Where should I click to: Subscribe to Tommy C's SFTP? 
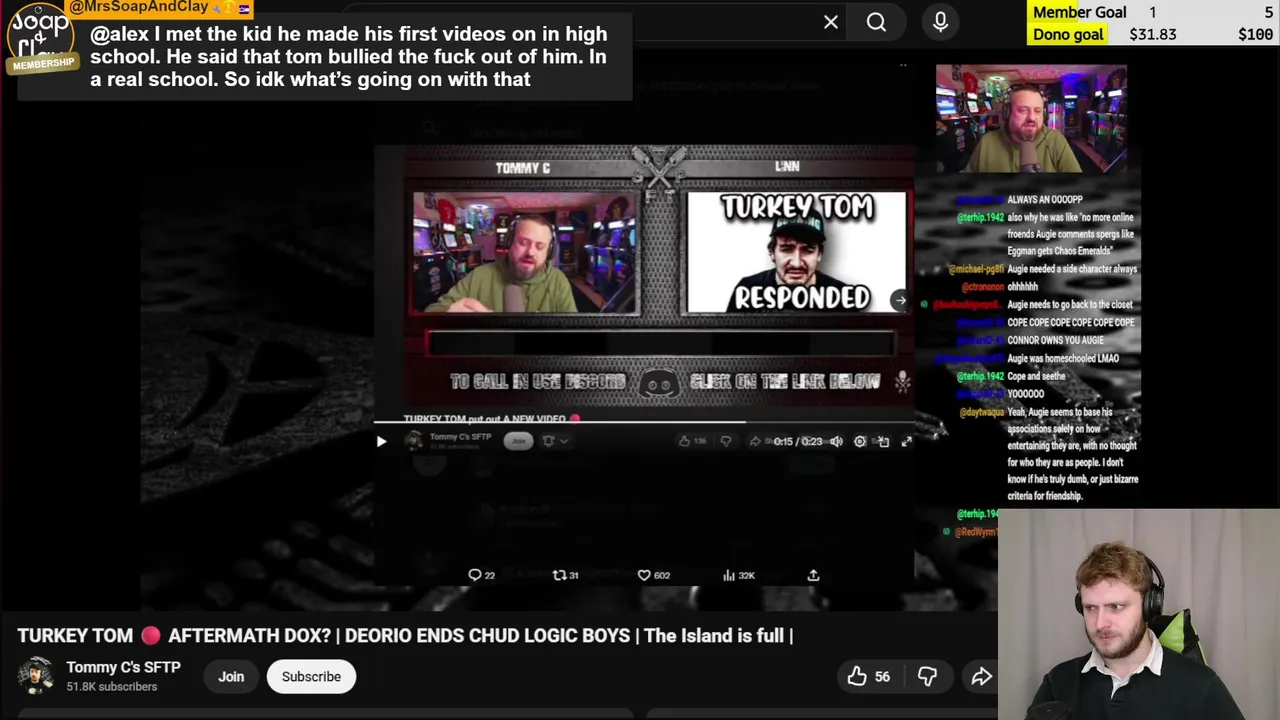[311, 677]
